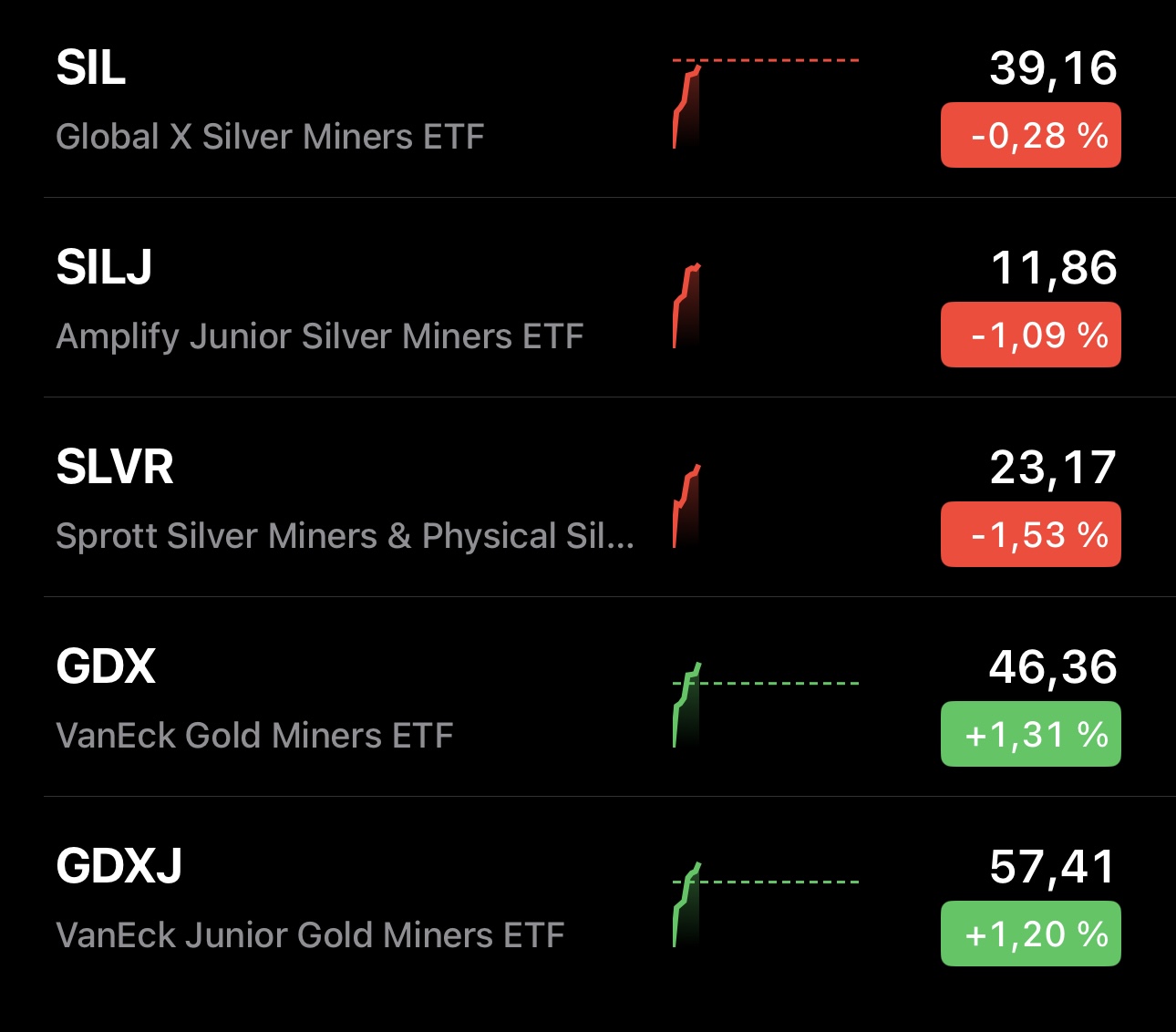Screen dimensions: 1176x1032
Task: Select the SLVR ticker symbol
Action: pyautogui.click(x=115, y=468)
